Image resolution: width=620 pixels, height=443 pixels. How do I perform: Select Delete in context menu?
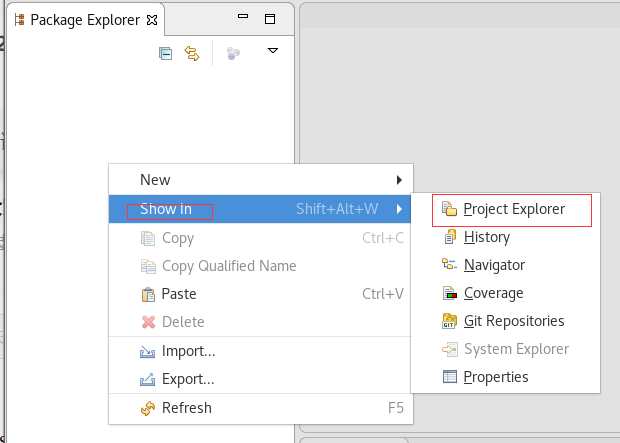pos(261,322)
